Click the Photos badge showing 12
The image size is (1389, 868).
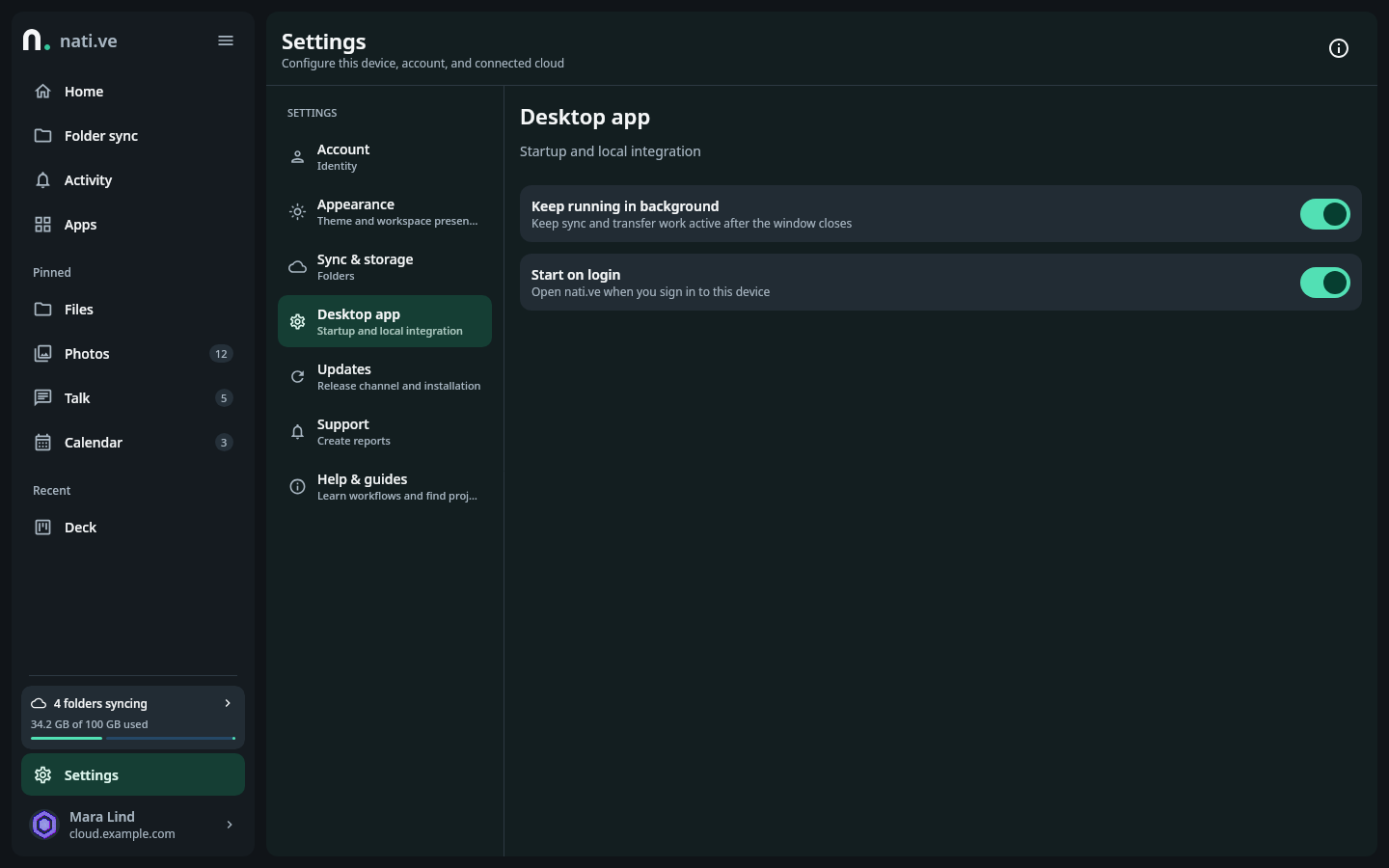pos(221,354)
